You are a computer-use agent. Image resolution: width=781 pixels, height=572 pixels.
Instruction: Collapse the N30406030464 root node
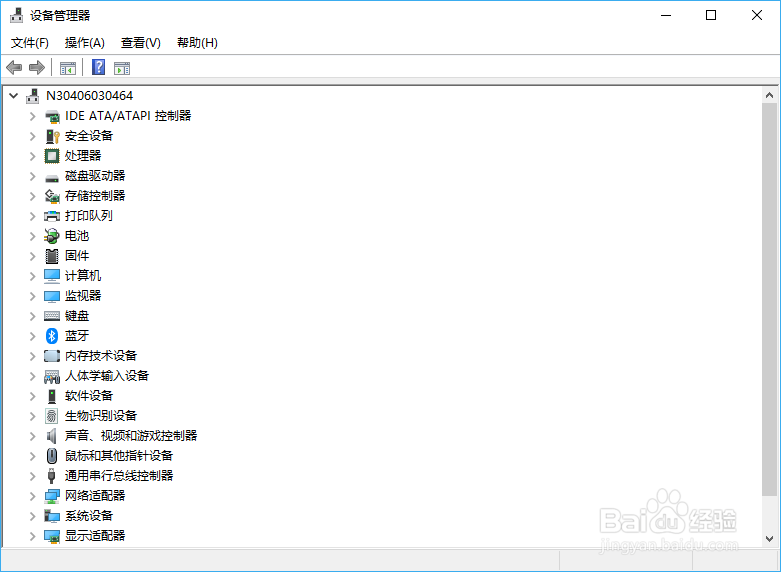tap(14, 96)
